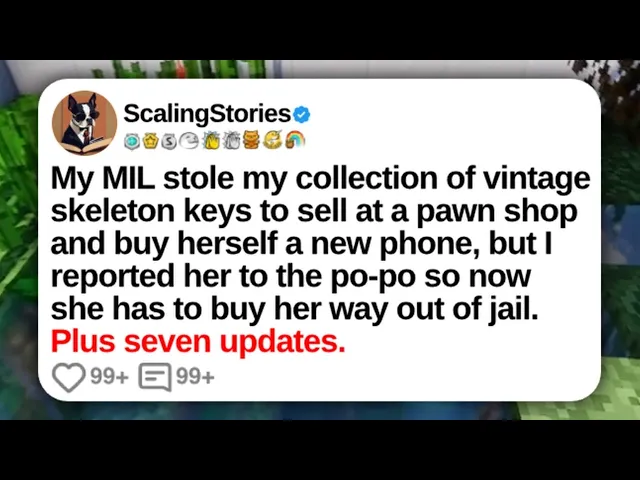The height and width of the screenshot is (480, 640).
Task: Click the gold star award badge
Action: (x=150, y=141)
